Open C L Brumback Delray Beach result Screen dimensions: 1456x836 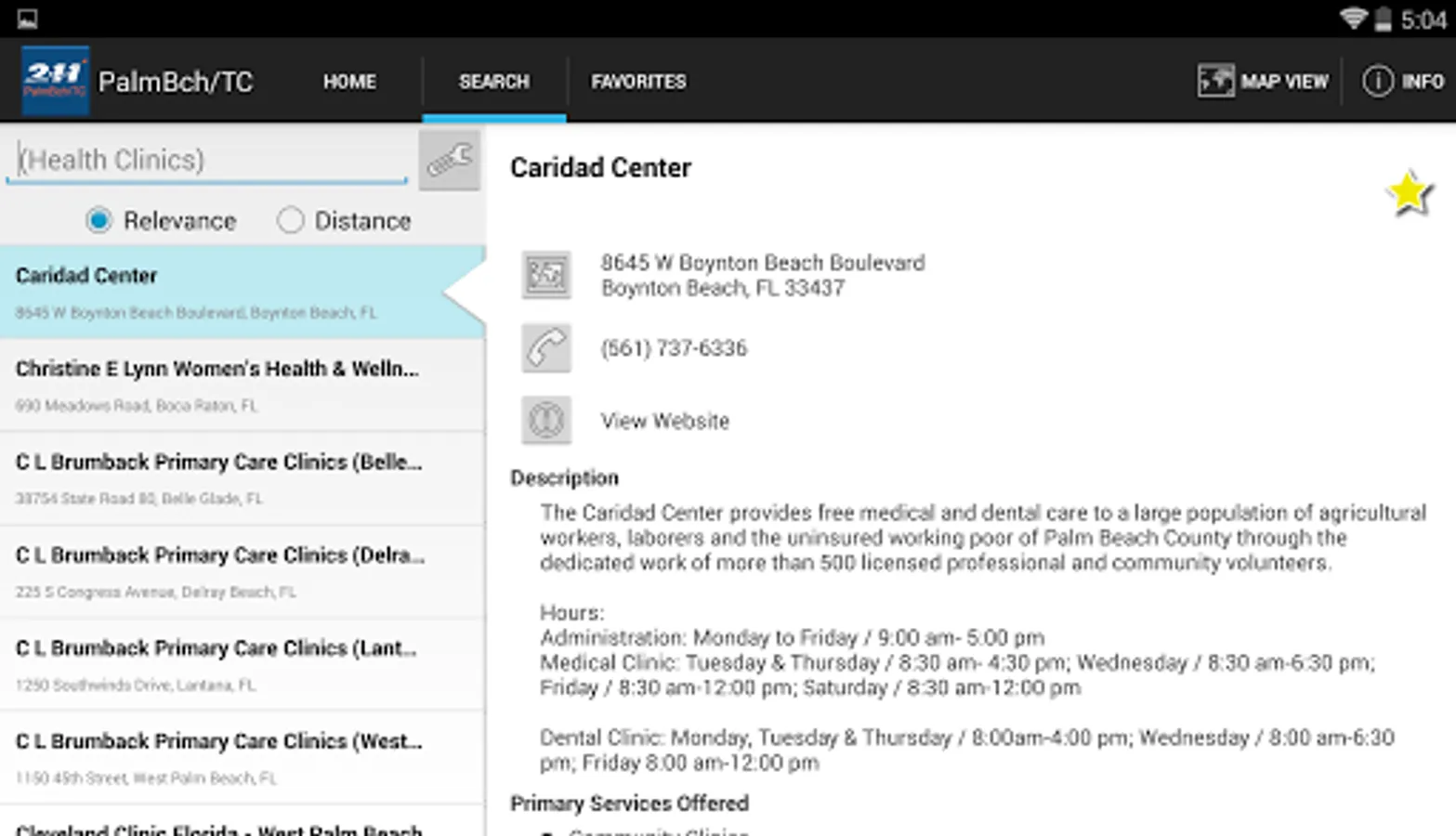tap(243, 571)
